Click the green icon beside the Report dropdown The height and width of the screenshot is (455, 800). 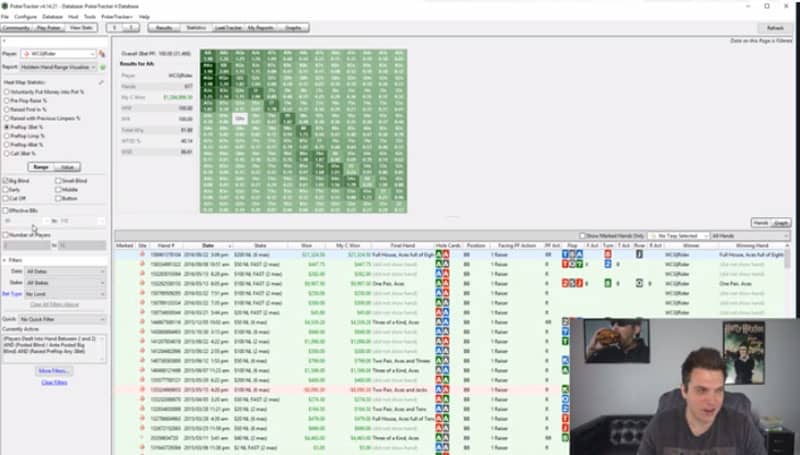(103, 67)
